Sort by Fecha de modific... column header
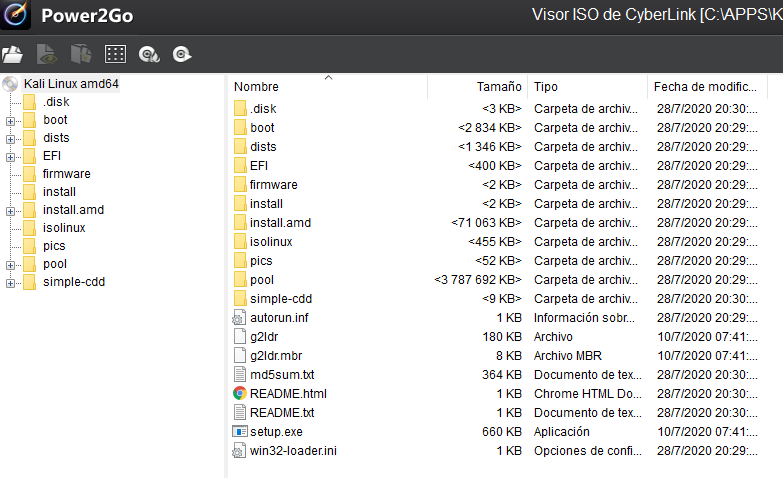Image resolution: width=783 pixels, height=478 pixels. 707,86
